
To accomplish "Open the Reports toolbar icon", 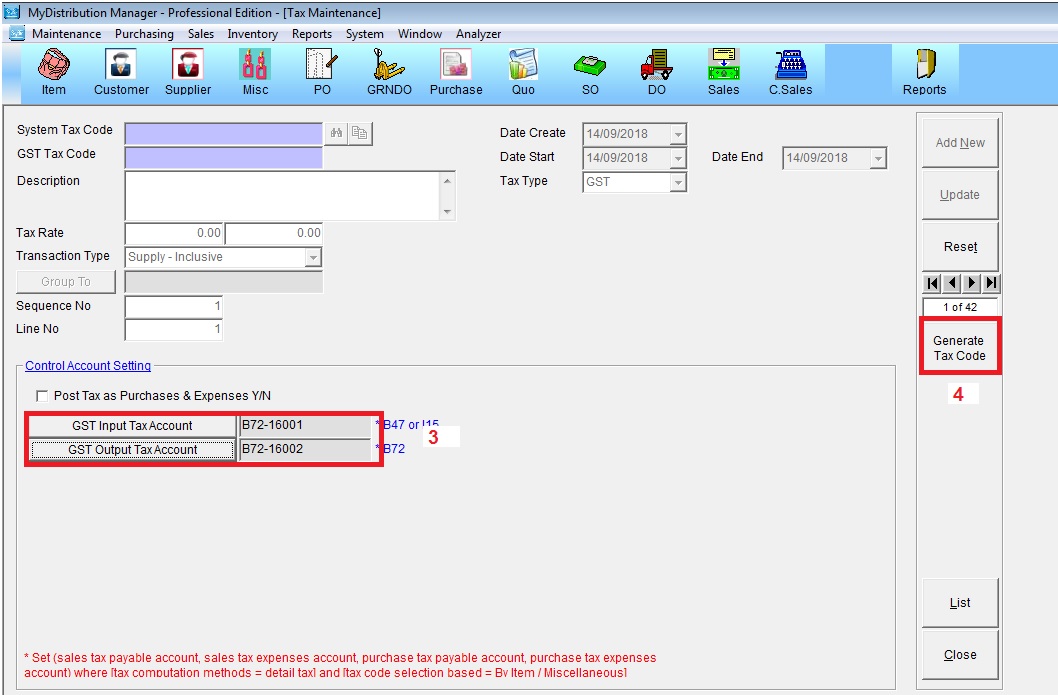I will [924, 72].
